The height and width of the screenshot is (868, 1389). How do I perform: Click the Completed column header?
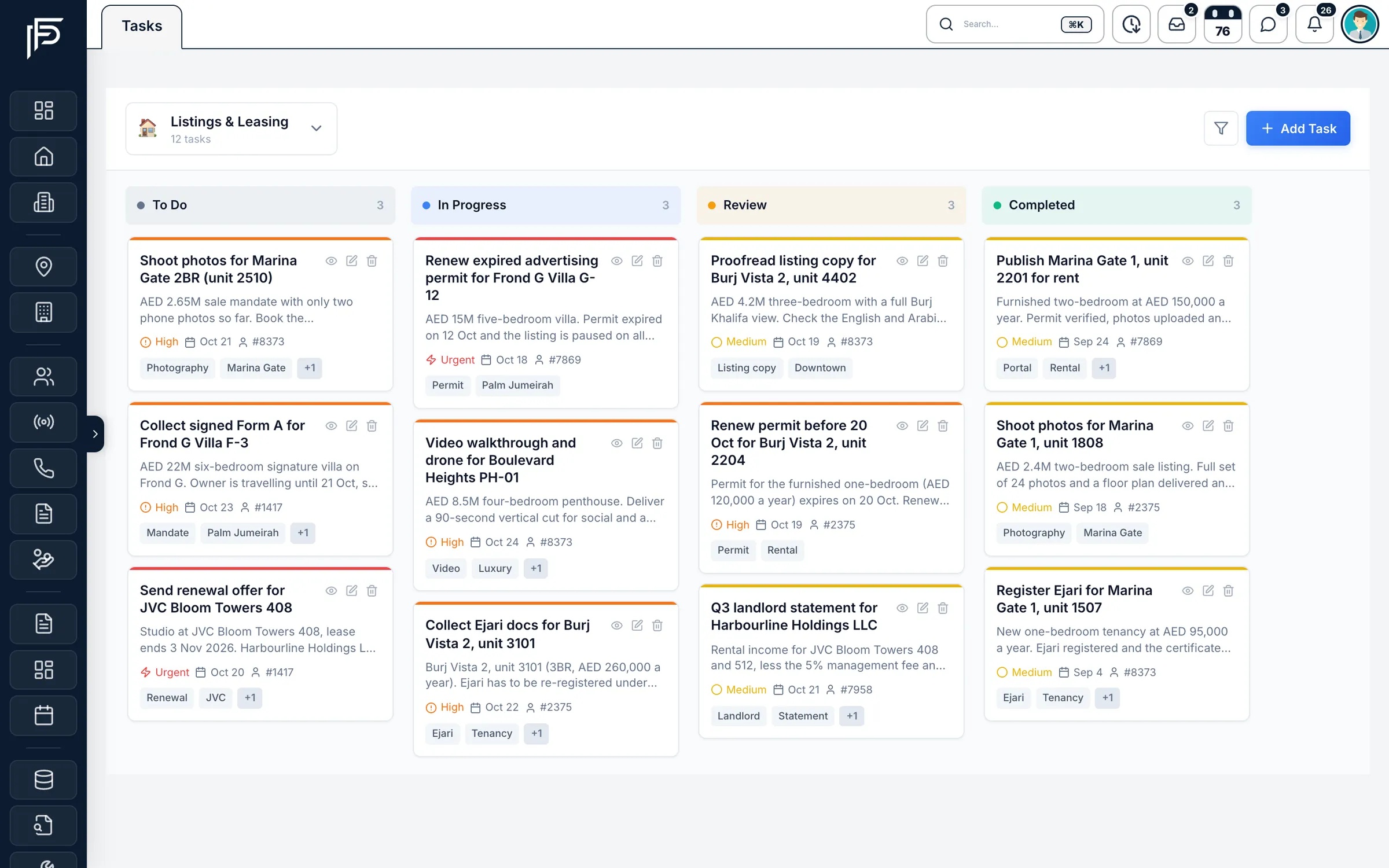pos(1117,205)
